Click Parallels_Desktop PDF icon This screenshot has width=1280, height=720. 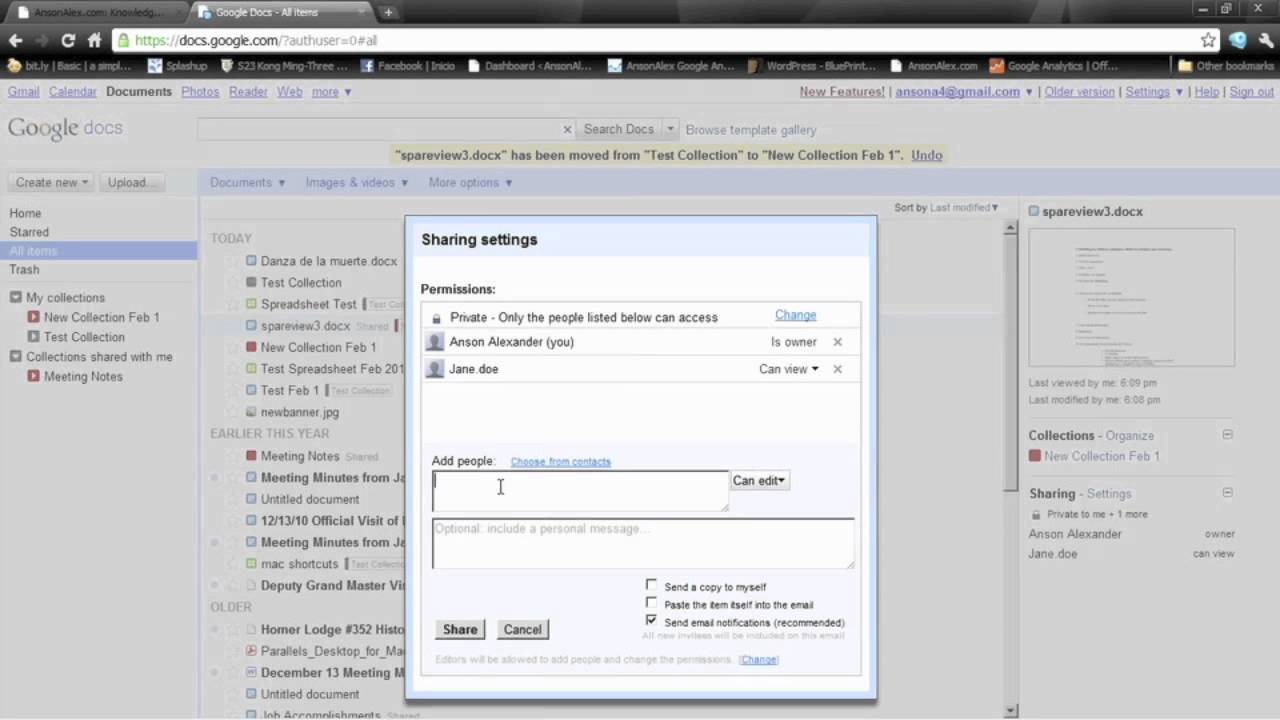pyautogui.click(x=252, y=651)
